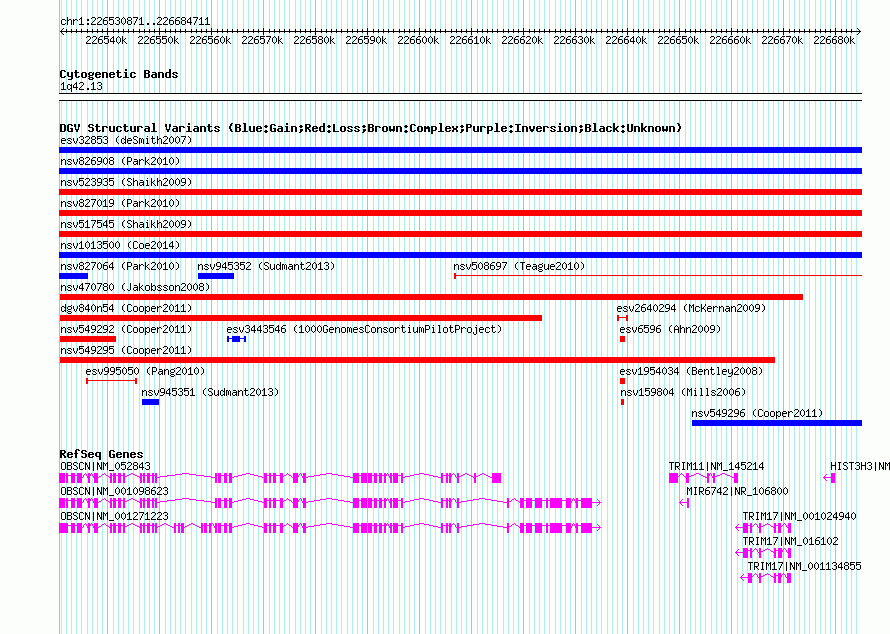890x634 pixels.
Task: Select the nsv945352 (Sudmant2013) blue bar
Action: coord(216,276)
